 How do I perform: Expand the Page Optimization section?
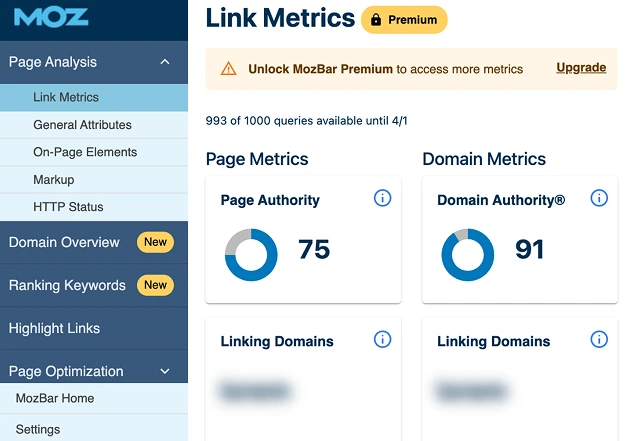click(x=165, y=371)
